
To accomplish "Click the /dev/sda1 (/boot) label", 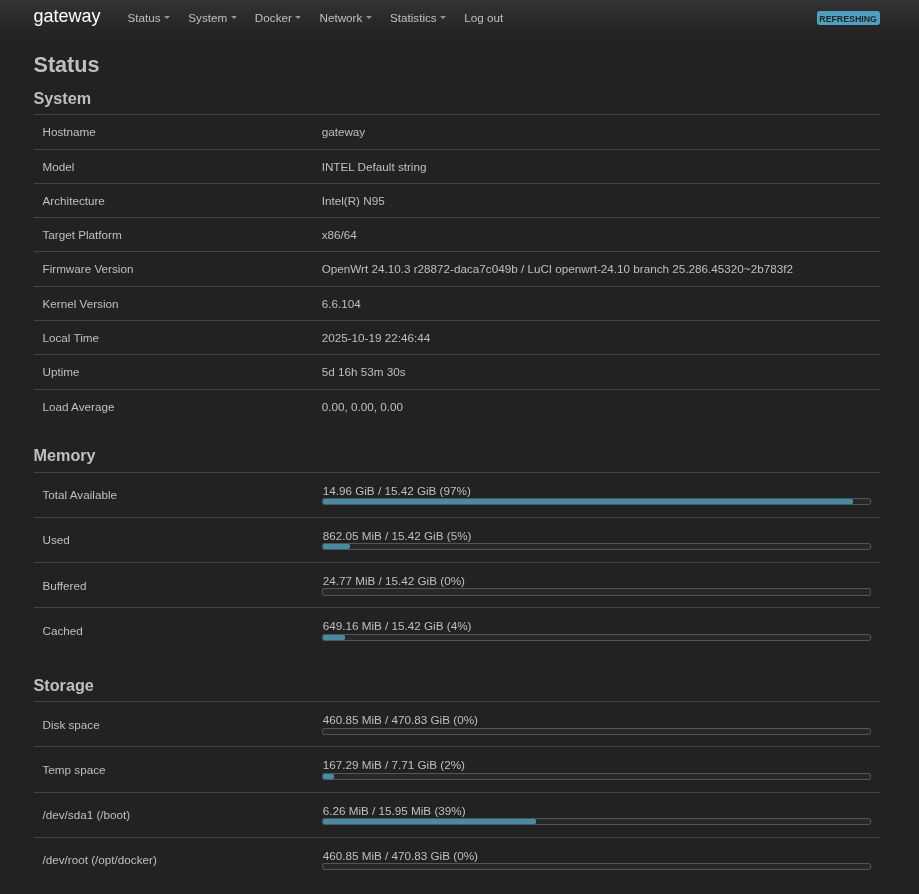I will (x=86, y=815).
